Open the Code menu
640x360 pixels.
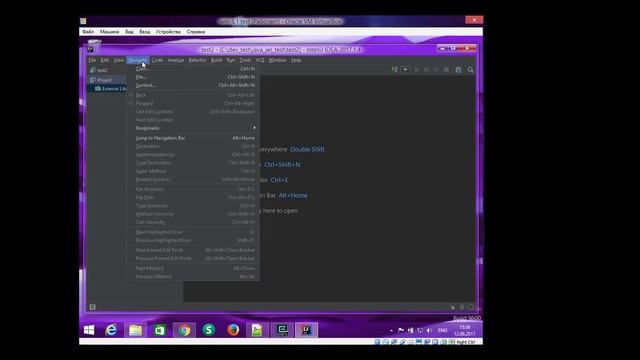tap(157, 60)
